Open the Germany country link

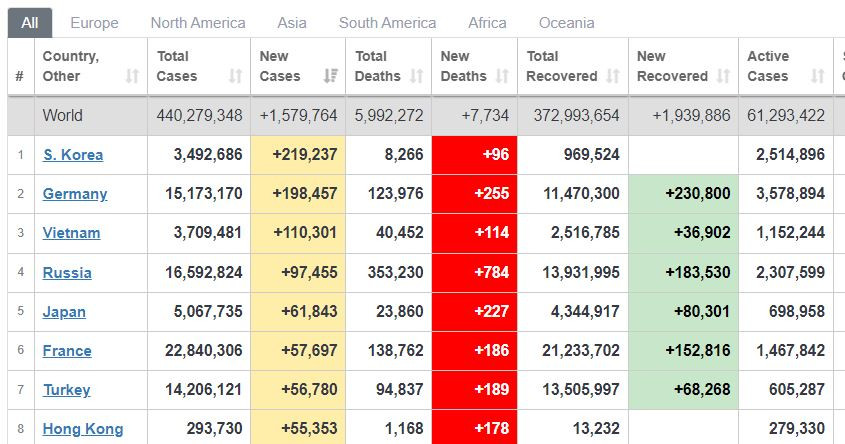point(75,194)
